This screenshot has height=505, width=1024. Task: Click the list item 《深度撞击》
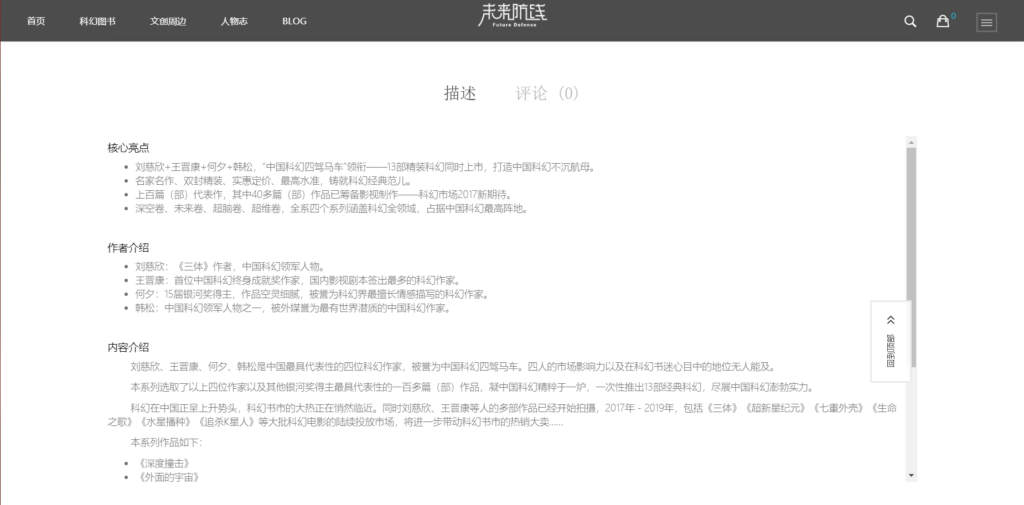164,463
